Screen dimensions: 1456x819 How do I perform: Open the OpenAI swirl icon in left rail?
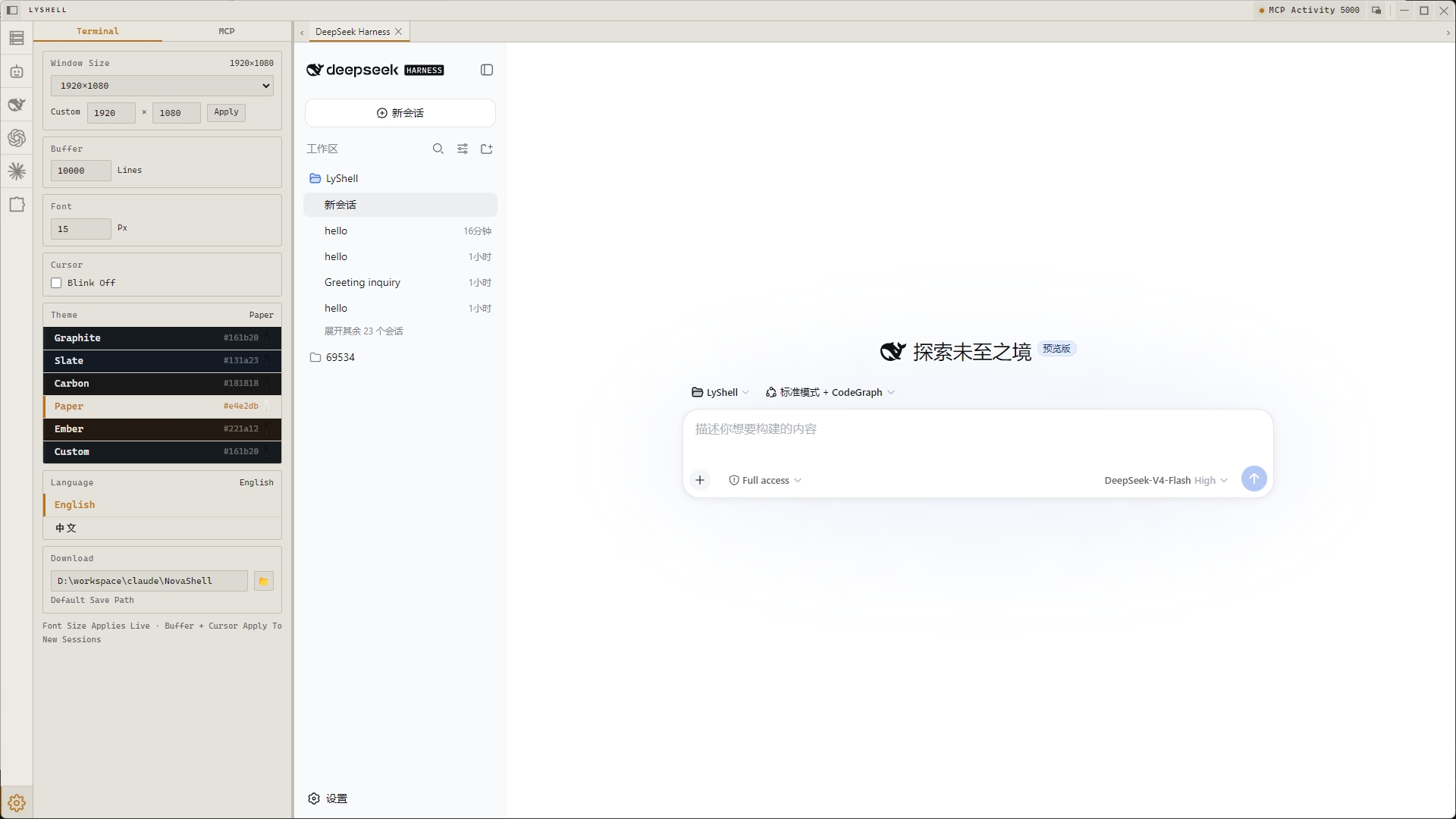17,138
